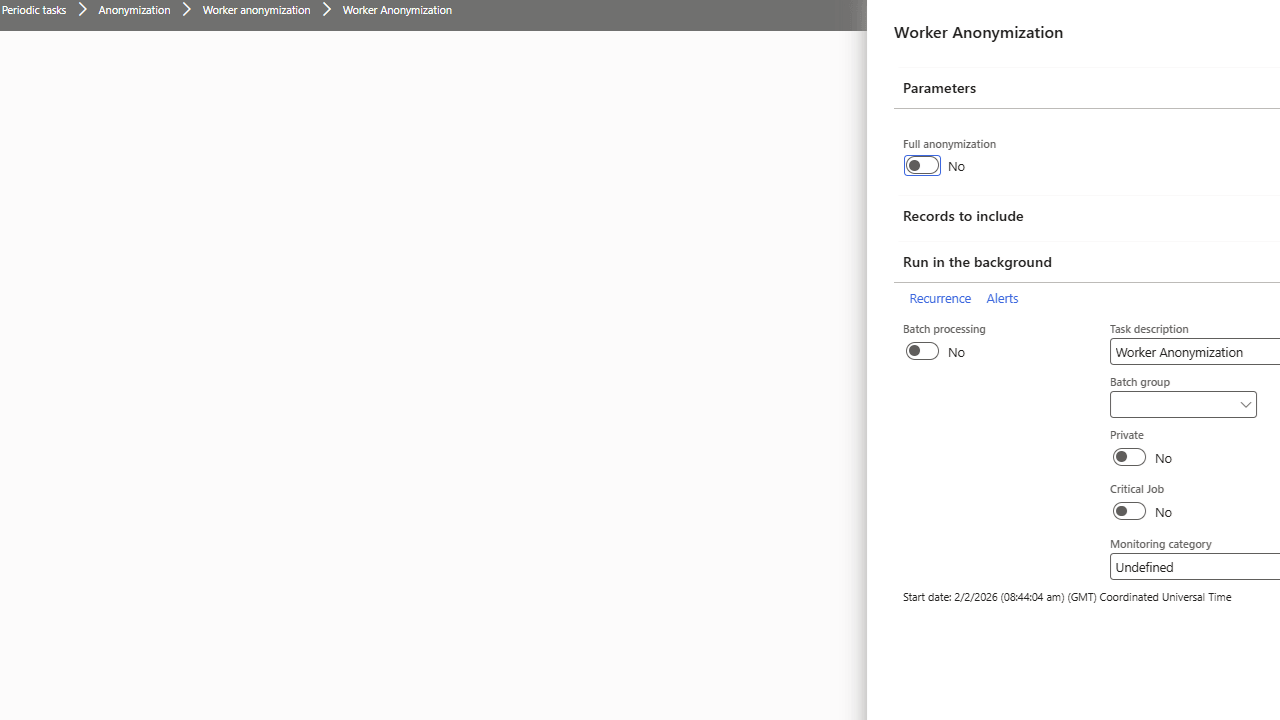Toggle the Full anonymization switch
Viewport: 1280px width, 720px height.
pyautogui.click(x=922, y=166)
